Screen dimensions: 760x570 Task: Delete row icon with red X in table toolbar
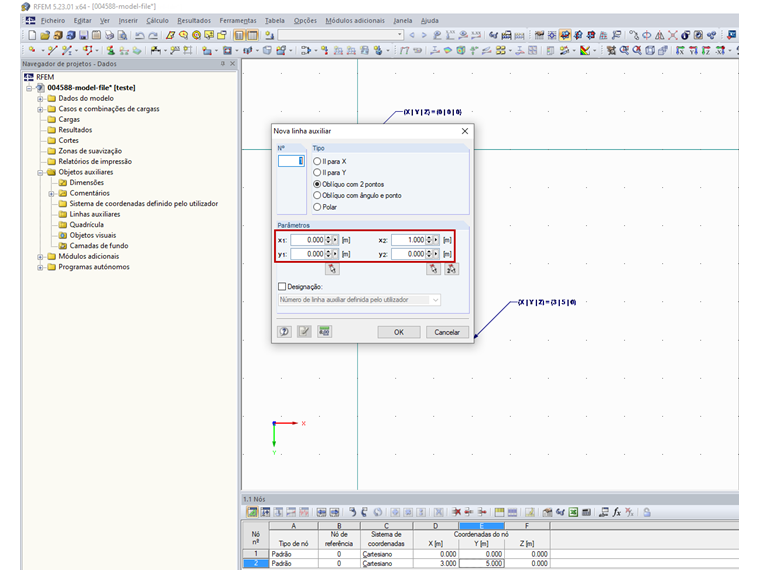[456, 512]
